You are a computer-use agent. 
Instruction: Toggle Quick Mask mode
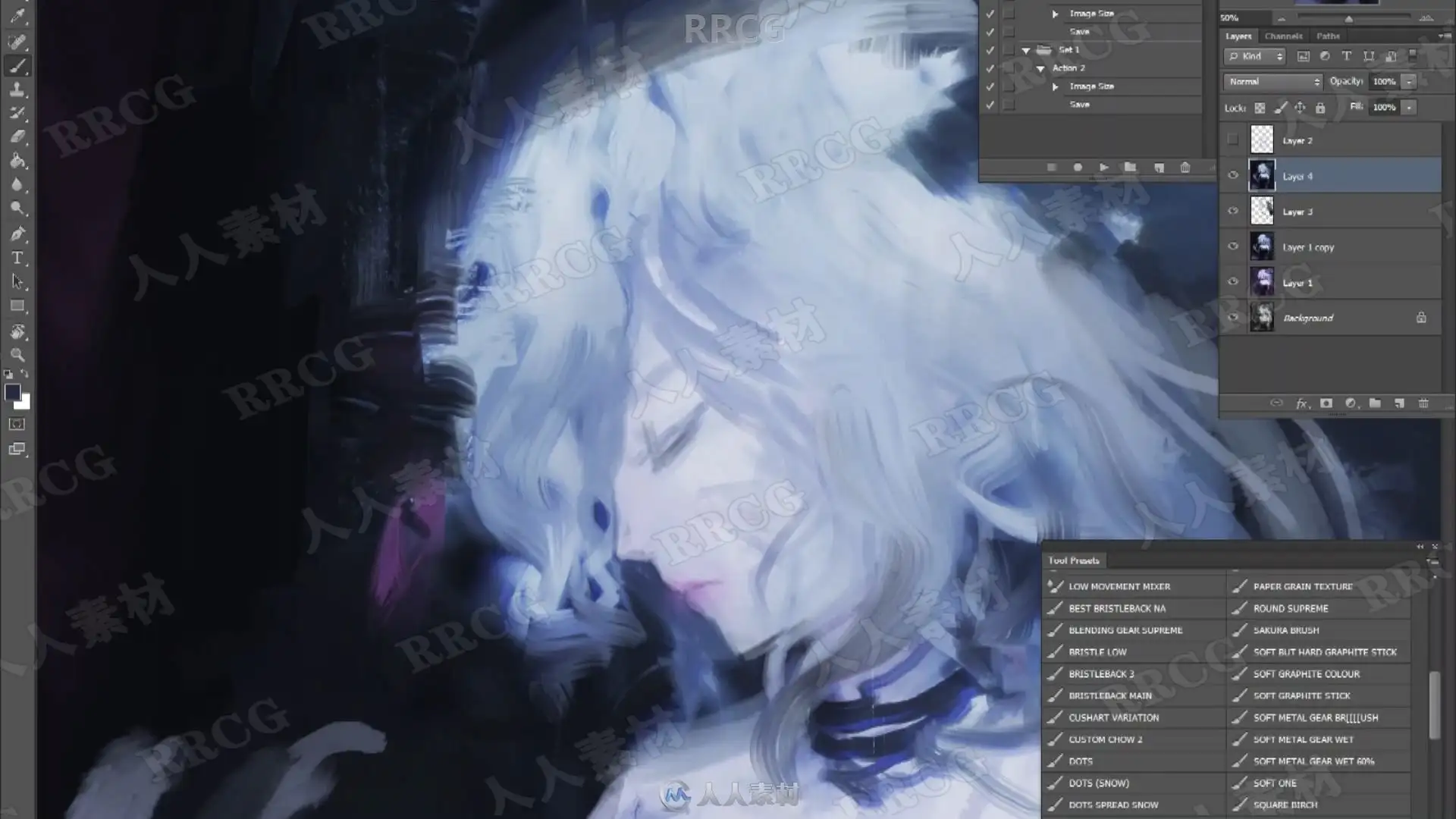point(17,425)
